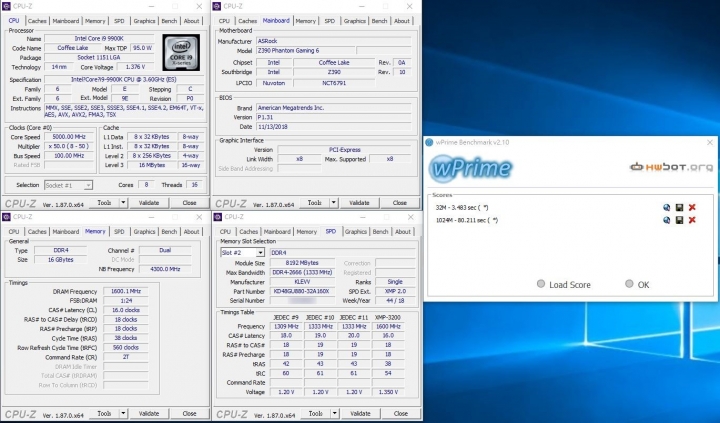Delete the 1024M score with red X
The height and width of the screenshot is (423, 720).
[x=692, y=220]
